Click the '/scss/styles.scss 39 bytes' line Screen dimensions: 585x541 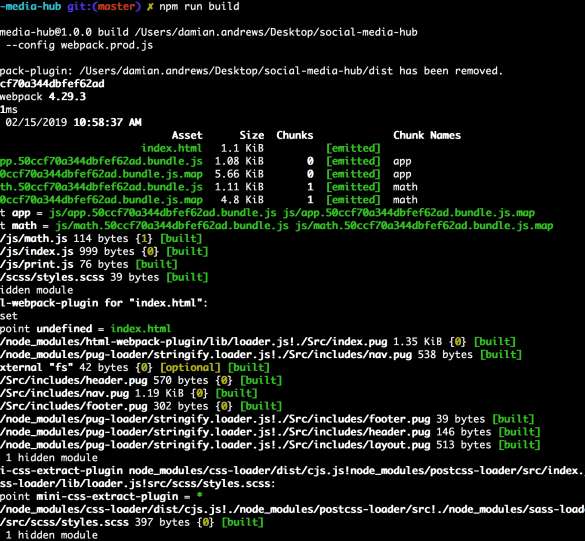(104, 277)
